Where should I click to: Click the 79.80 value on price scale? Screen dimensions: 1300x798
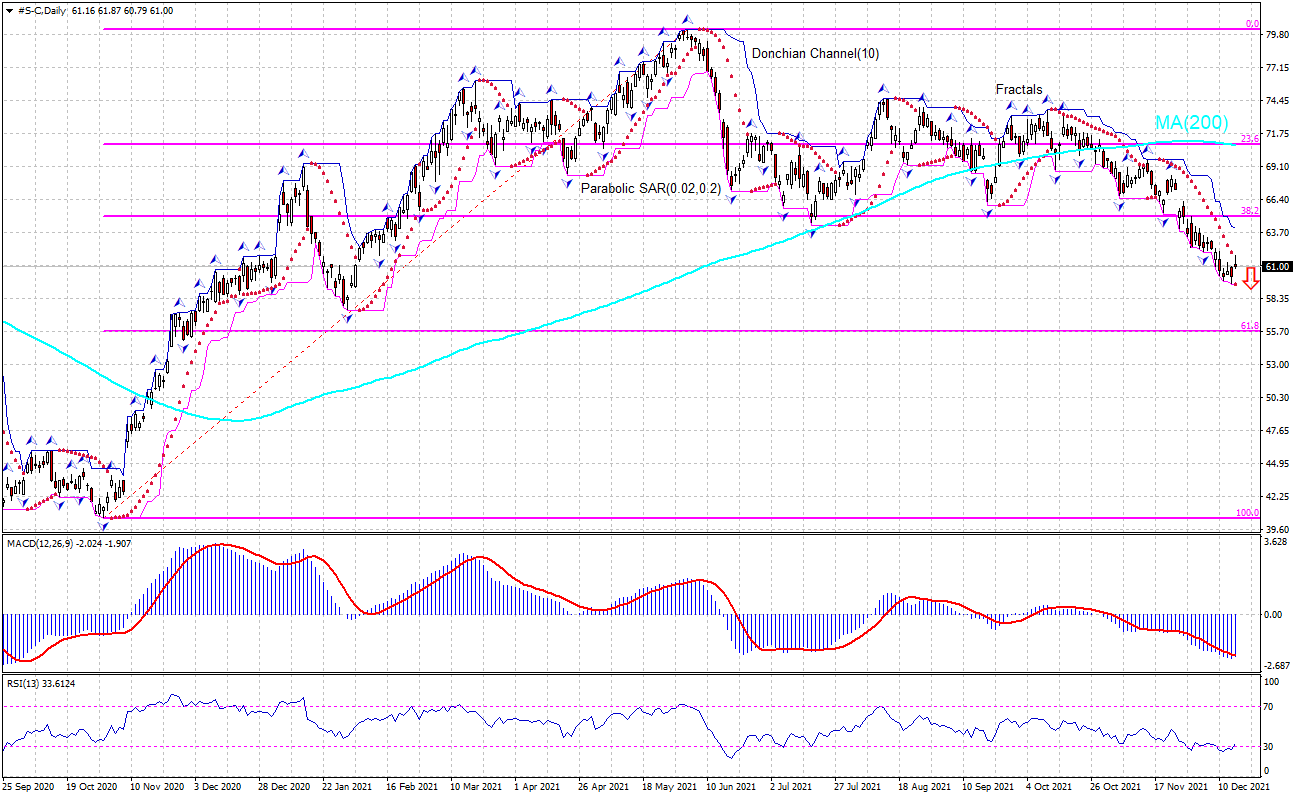point(1277,35)
